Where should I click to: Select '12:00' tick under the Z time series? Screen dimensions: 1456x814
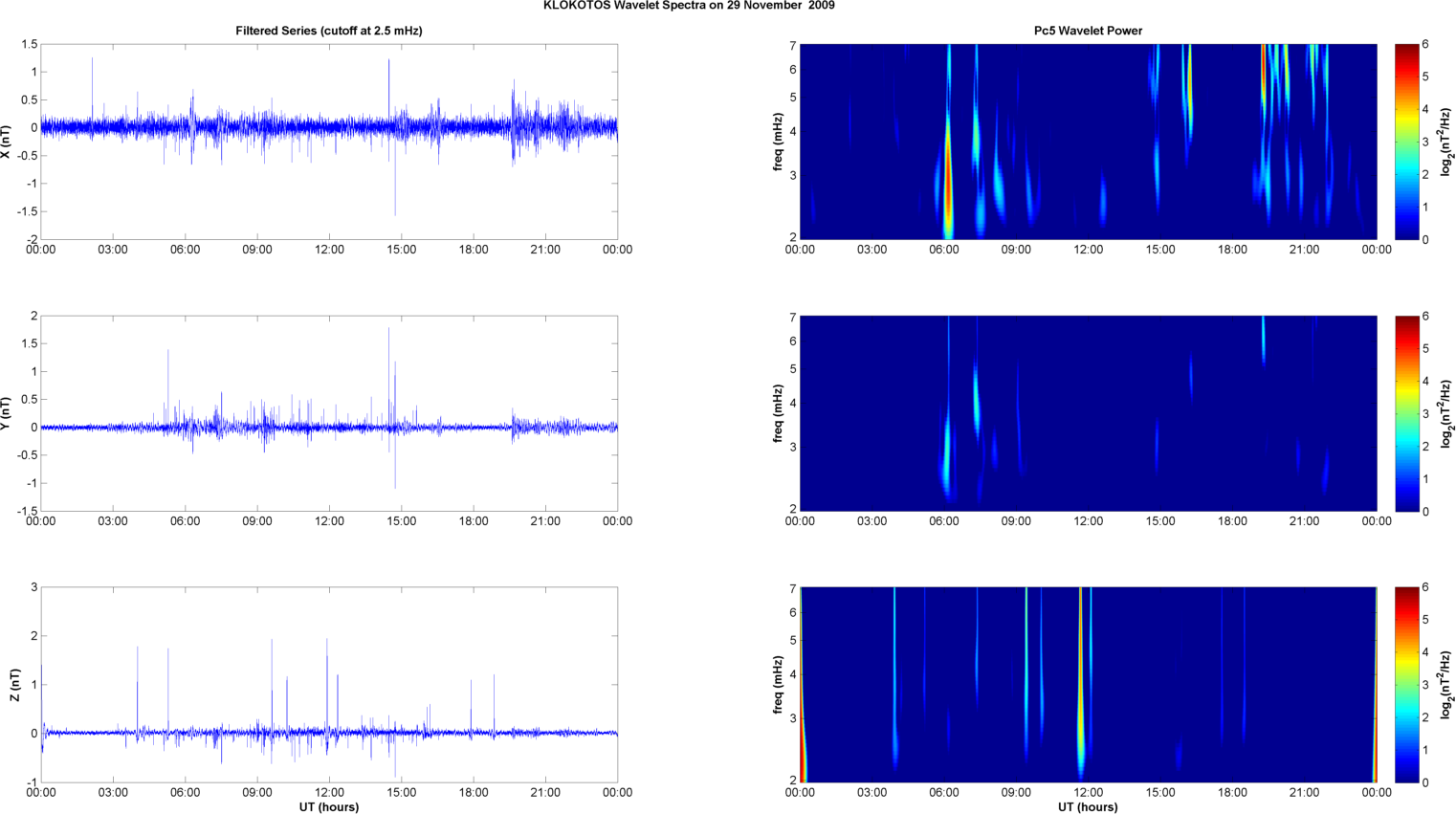point(329,792)
